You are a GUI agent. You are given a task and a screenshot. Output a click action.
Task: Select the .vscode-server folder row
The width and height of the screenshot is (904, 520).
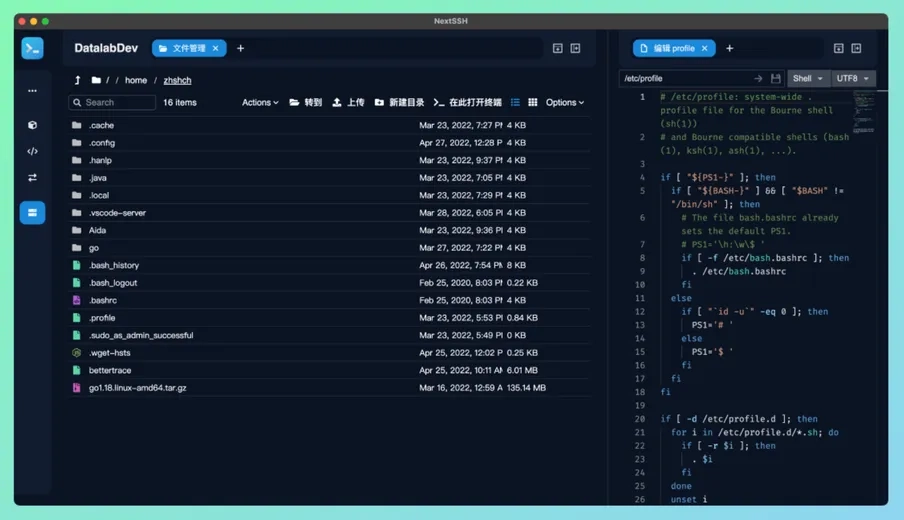[330, 213]
